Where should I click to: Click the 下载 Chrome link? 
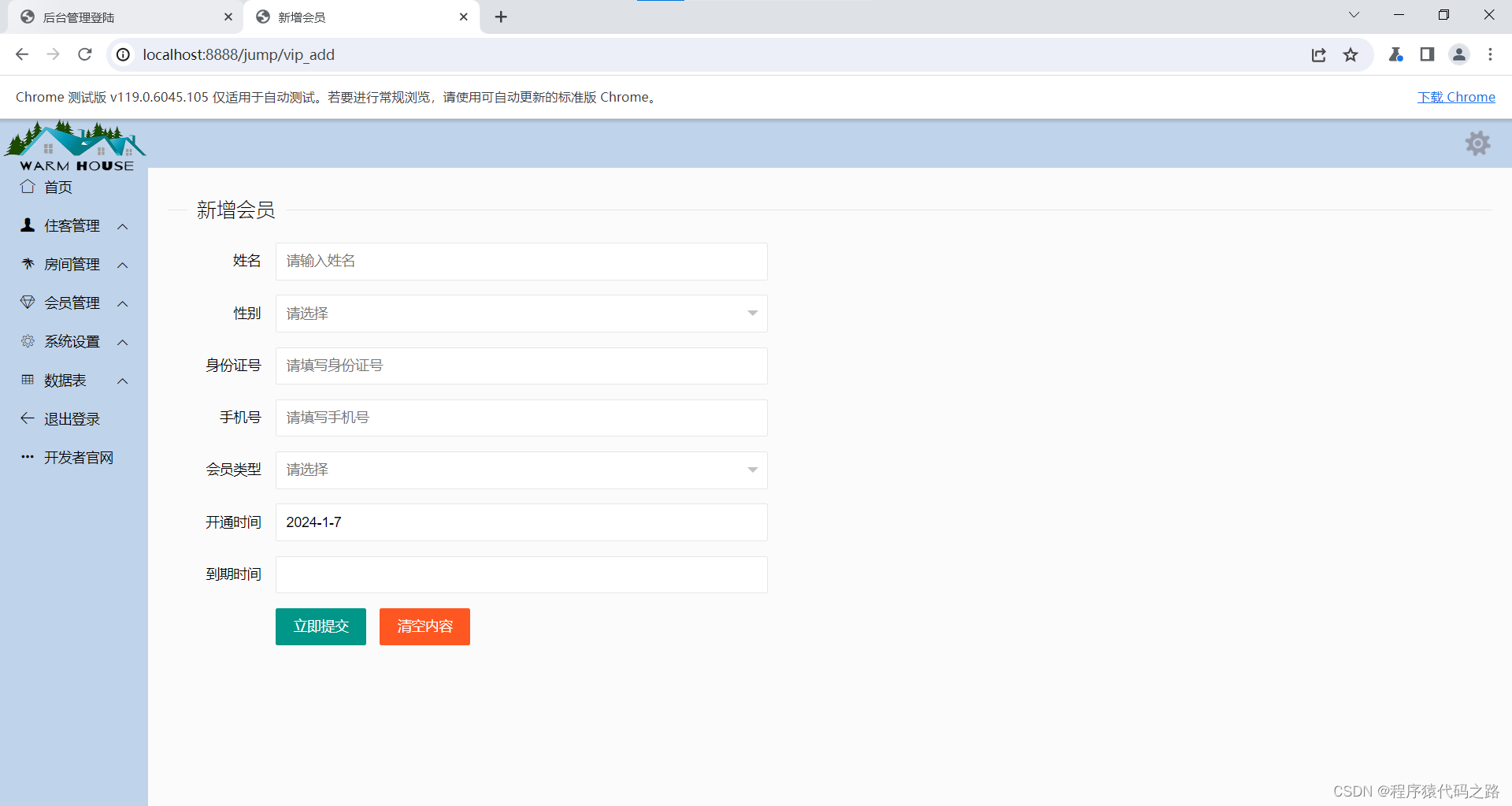click(1456, 97)
